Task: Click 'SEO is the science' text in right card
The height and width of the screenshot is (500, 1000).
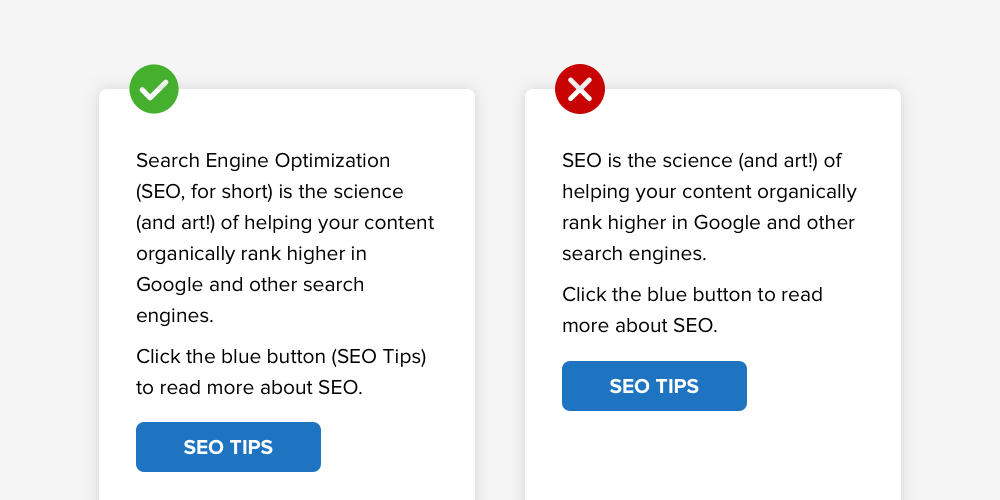Action: (647, 161)
